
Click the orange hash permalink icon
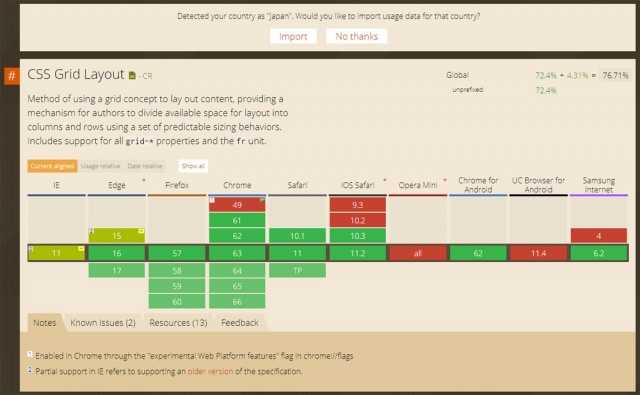[x=12, y=75]
